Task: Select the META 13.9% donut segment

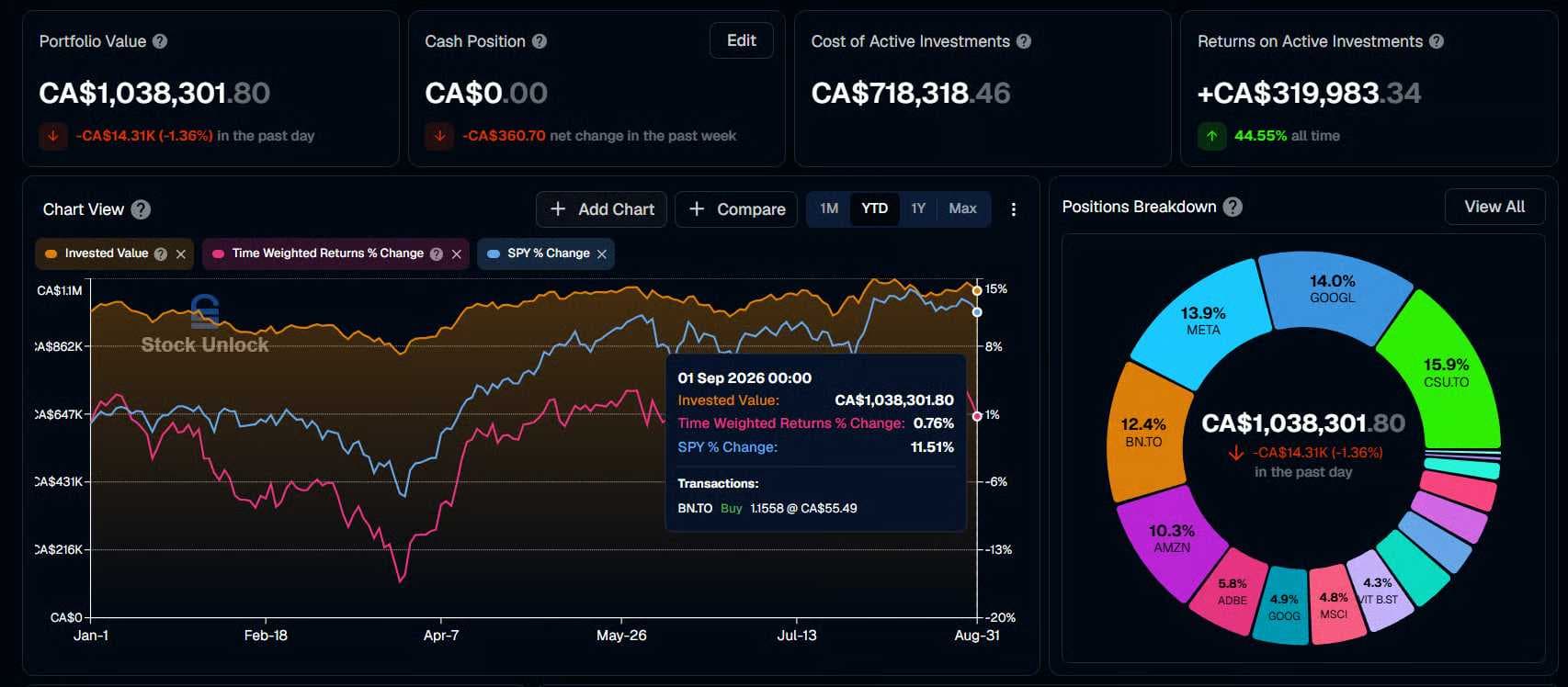Action: click(1203, 321)
